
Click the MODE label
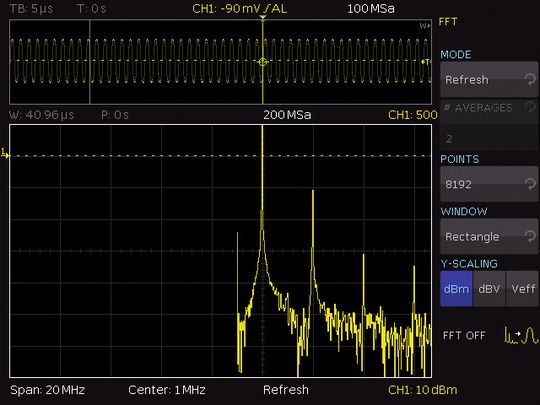click(456, 54)
